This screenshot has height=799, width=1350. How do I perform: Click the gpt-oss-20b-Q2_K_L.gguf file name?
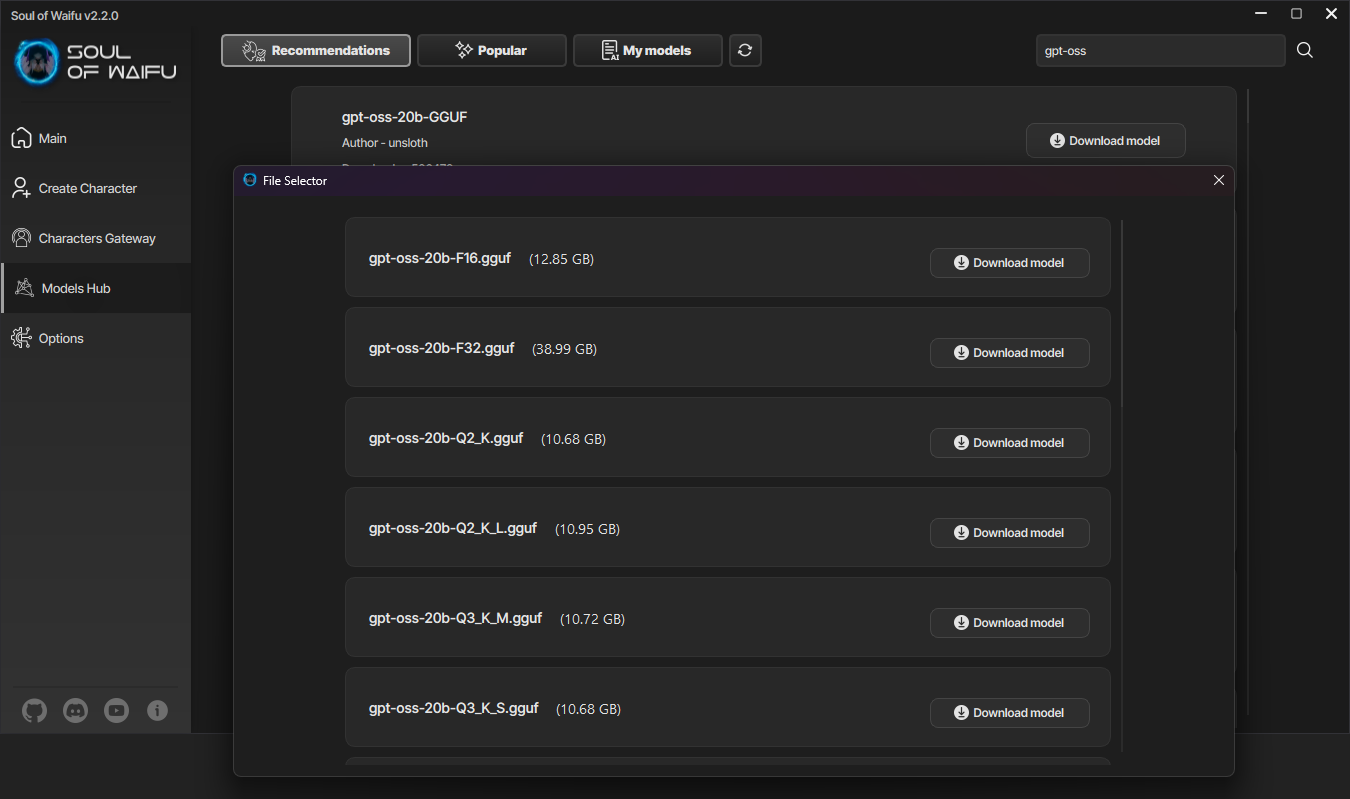[453, 528]
